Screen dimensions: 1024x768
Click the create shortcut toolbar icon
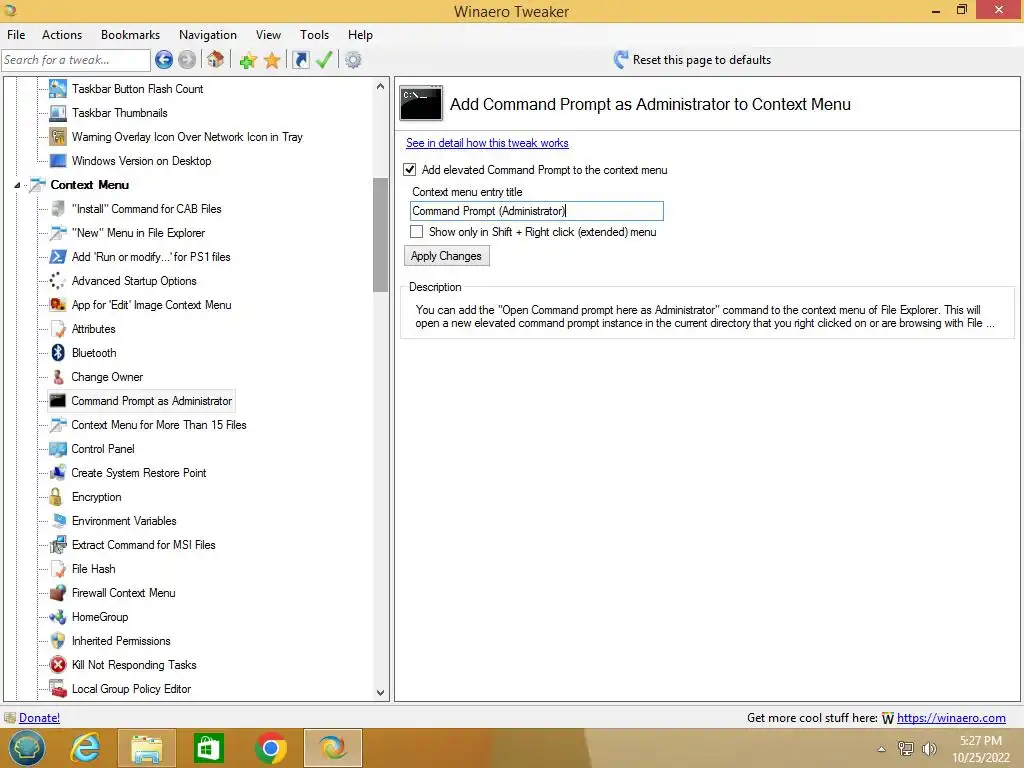(x=300, y=60)
